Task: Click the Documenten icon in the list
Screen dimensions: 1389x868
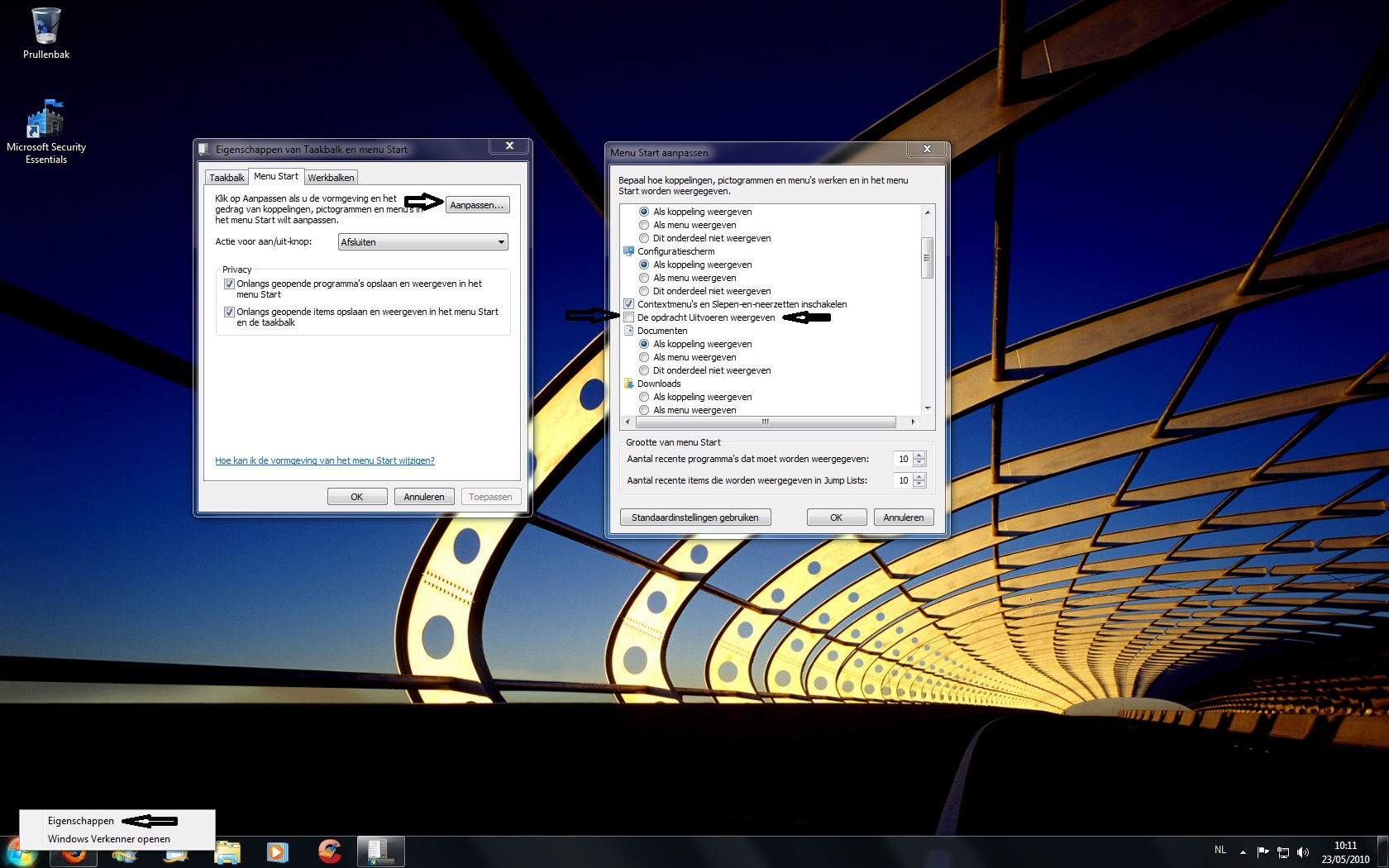Action: click(x=628, y=331)
